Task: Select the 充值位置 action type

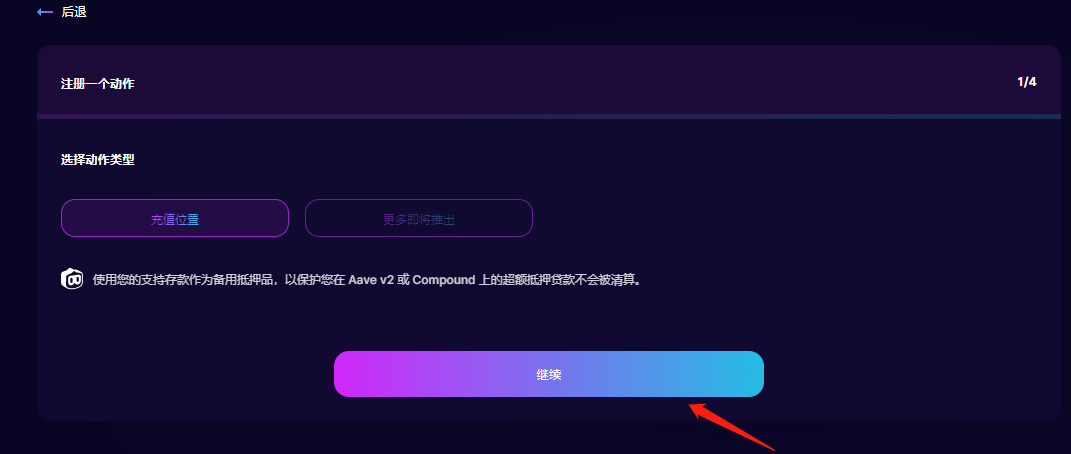Action: (175, 218)
